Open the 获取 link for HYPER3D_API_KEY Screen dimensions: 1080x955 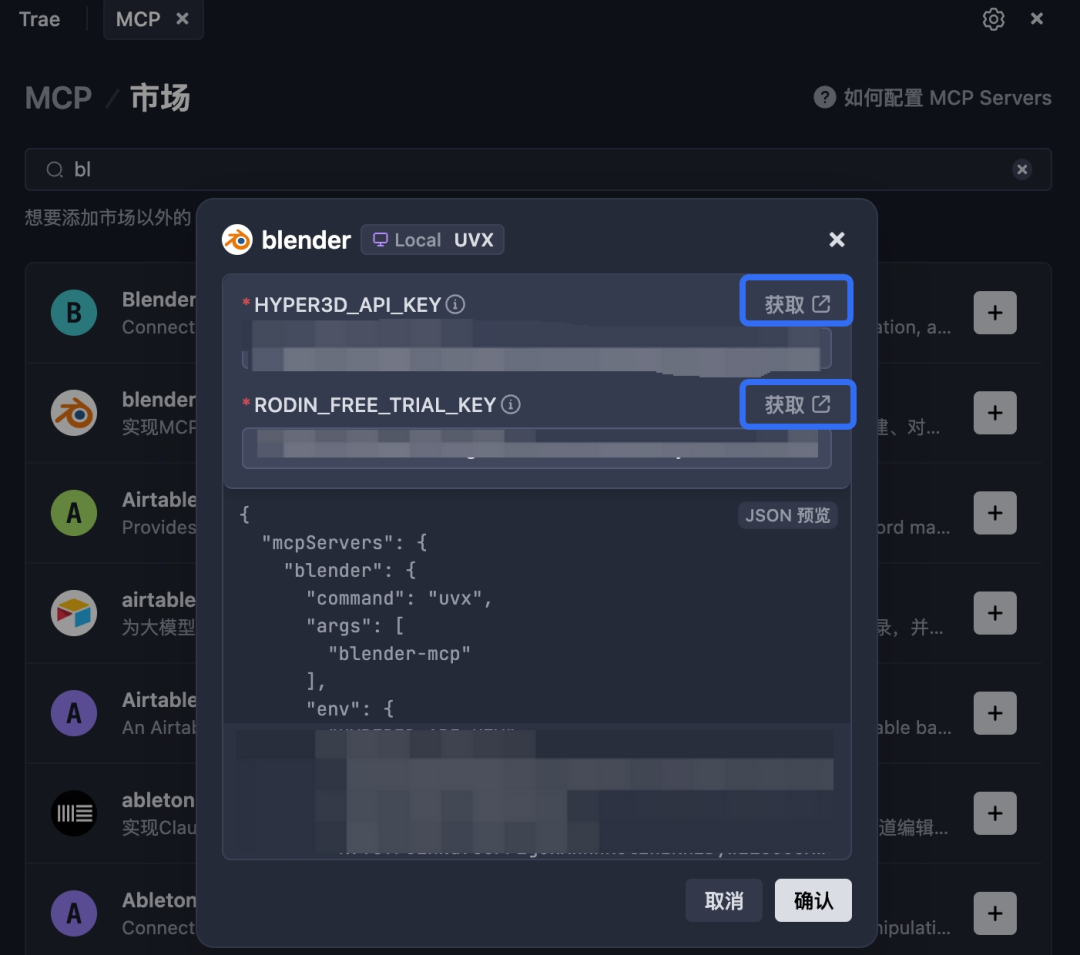(796, 300)
